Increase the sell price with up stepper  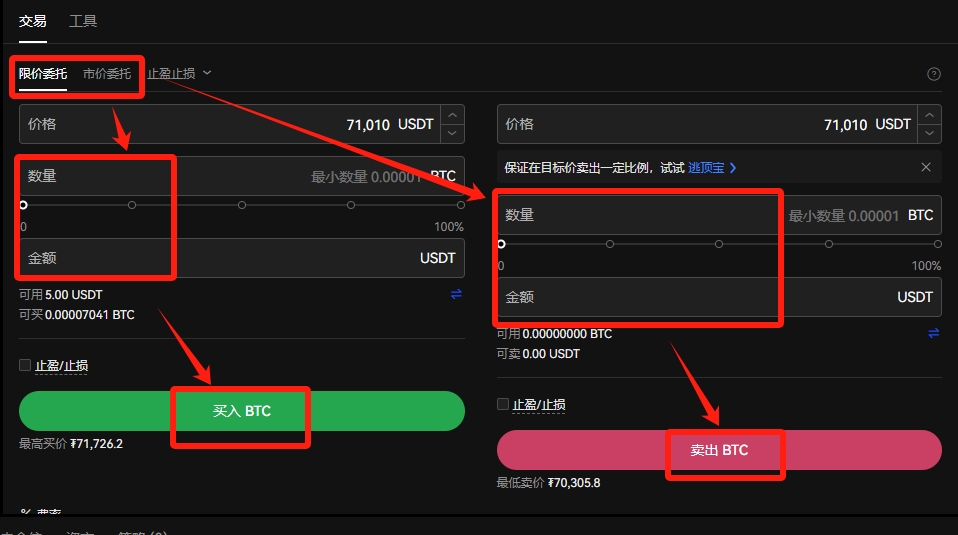point(929,115)
